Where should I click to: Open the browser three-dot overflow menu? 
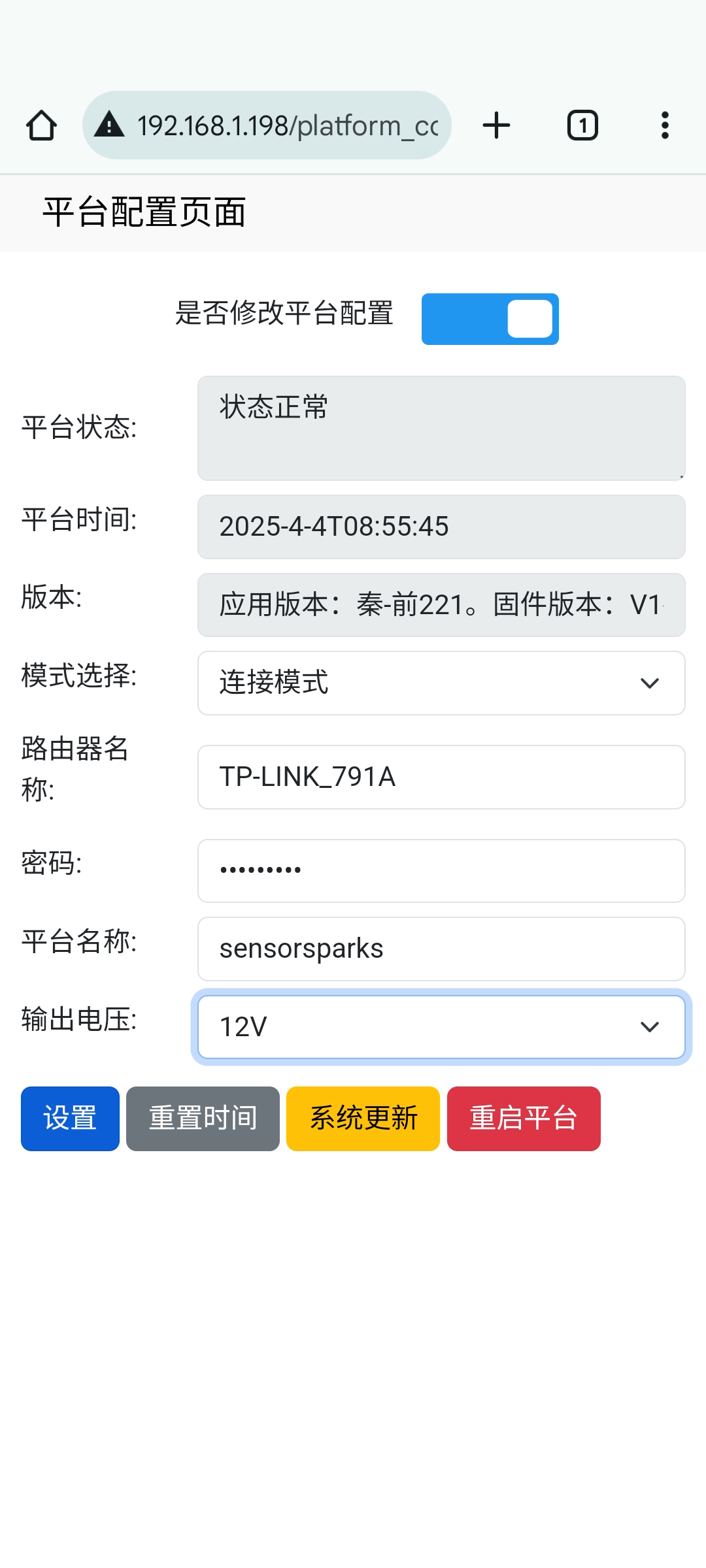665,125
